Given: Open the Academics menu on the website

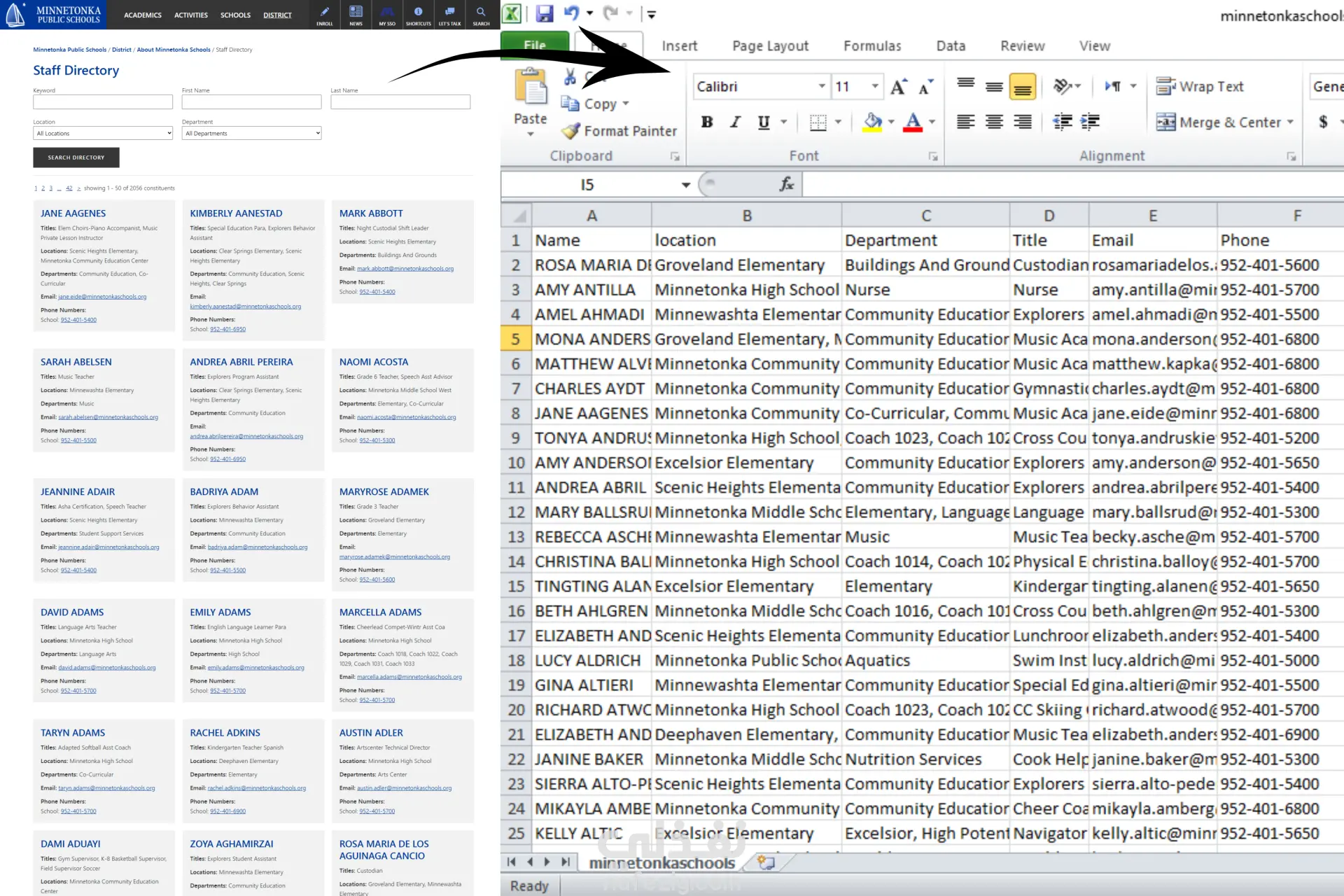Looking at the screenshot, I should (143, 15).
